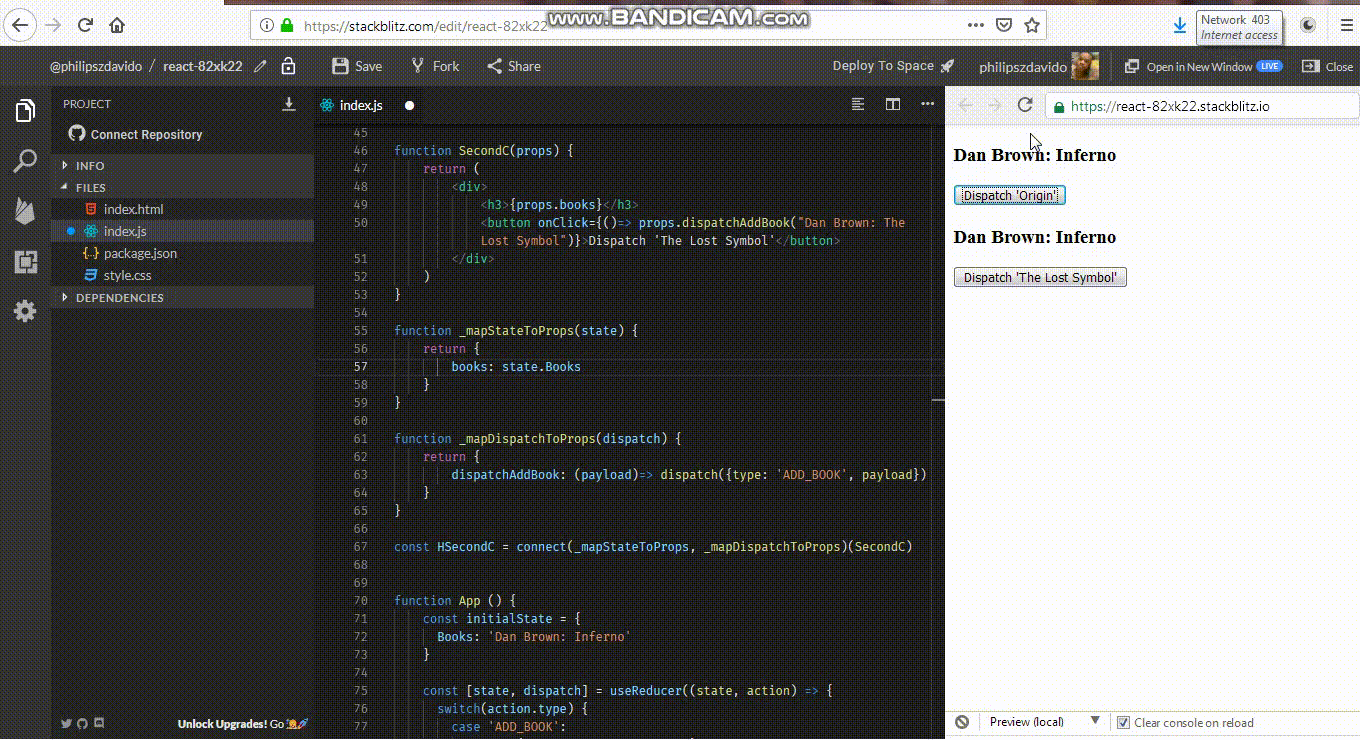
Task: Click the Save button
Action: 357,66
